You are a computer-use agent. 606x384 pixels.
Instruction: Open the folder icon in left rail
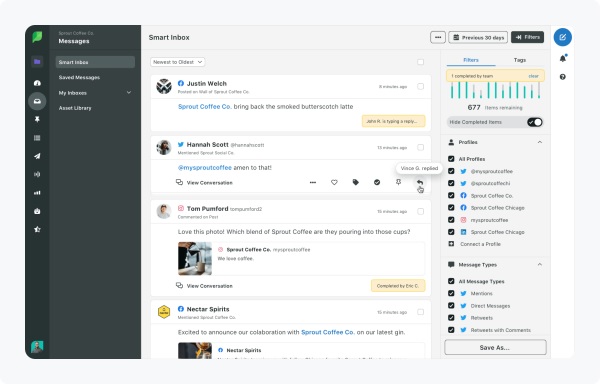point(37,61)
